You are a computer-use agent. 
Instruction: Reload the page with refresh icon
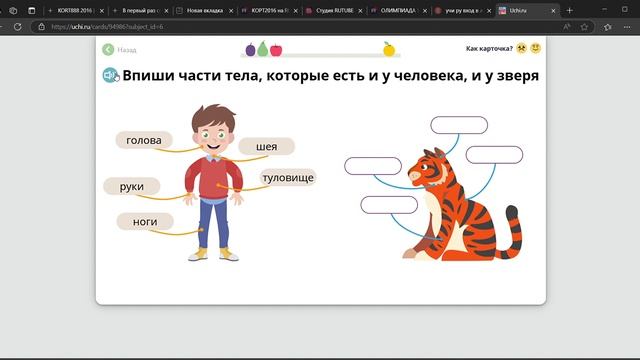(18, 27)
